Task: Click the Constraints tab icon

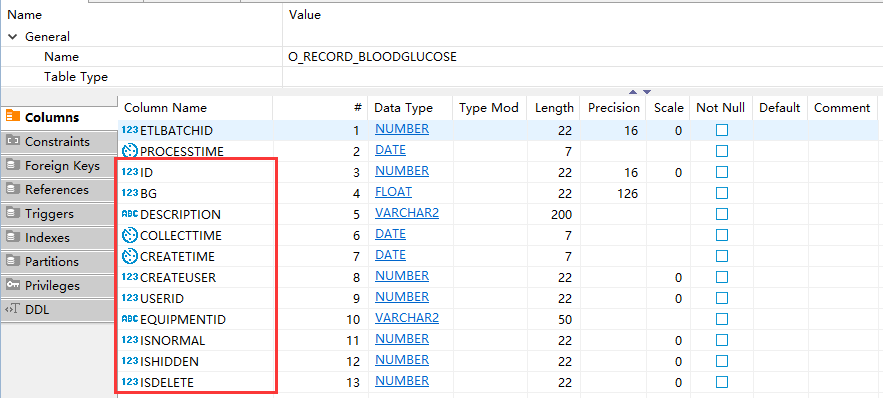Action: (13, 141)
